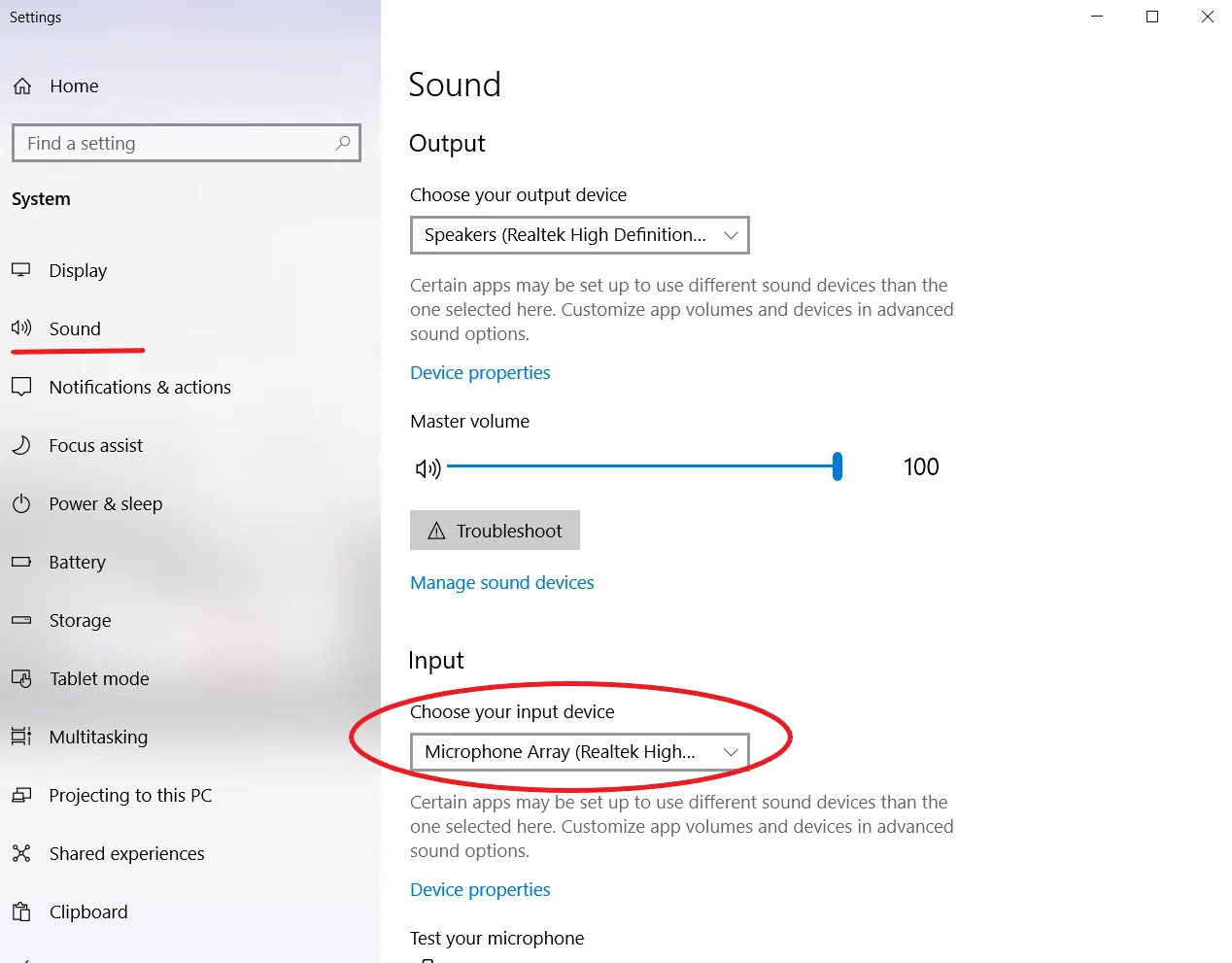
Task: Open the output device dropdown
Action: coord(580,235)
